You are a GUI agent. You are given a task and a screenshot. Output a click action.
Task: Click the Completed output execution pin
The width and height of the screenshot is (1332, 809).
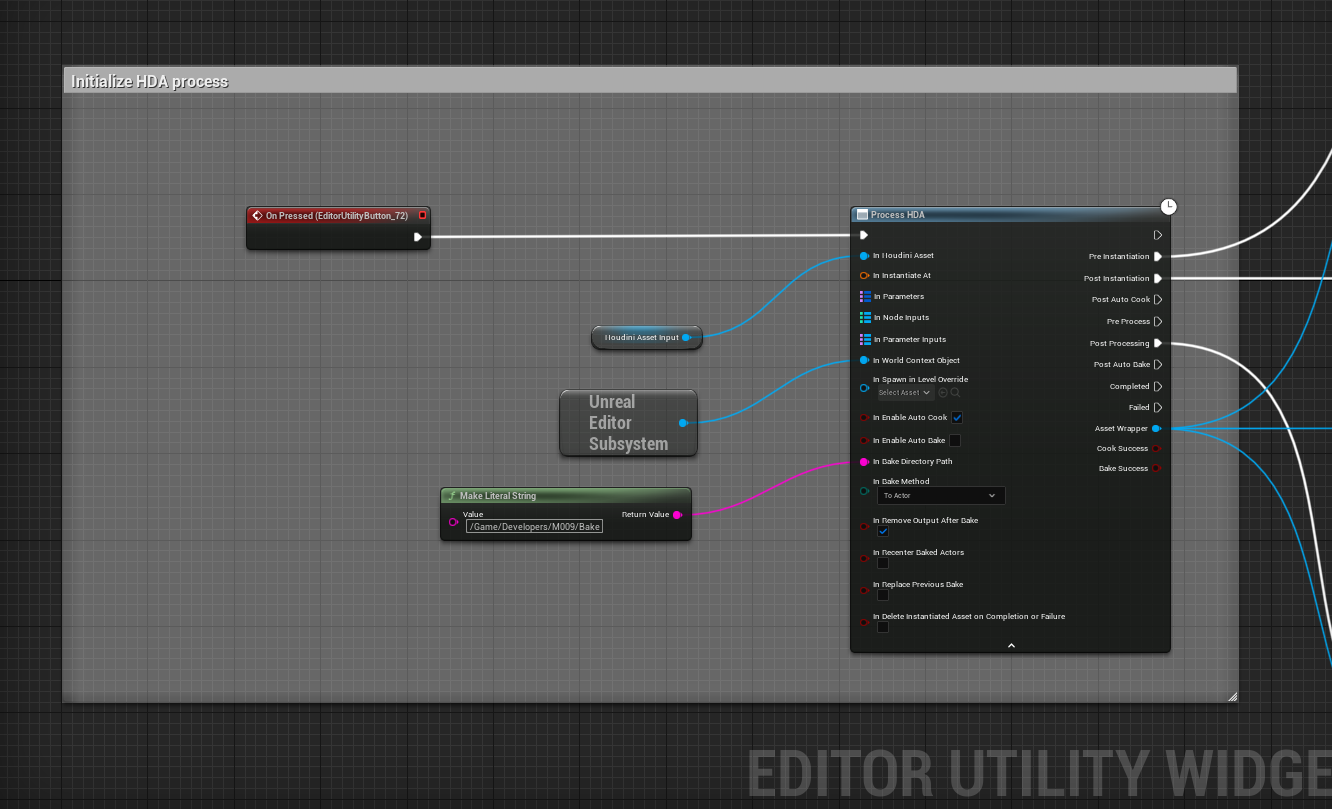[1157, 386]
